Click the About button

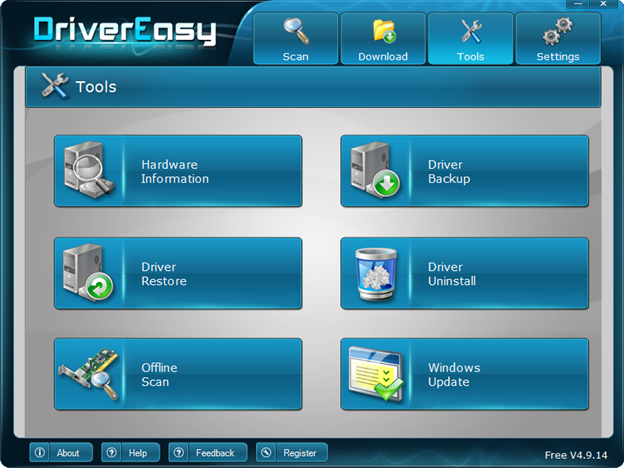coord(61,452)
